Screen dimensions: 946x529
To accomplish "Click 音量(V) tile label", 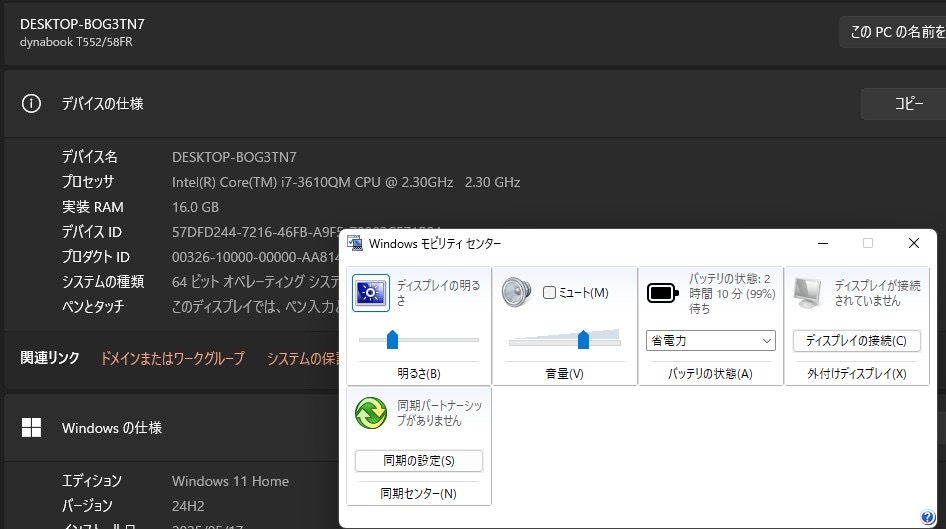I will pyautogui.click(x=565, y=373).
